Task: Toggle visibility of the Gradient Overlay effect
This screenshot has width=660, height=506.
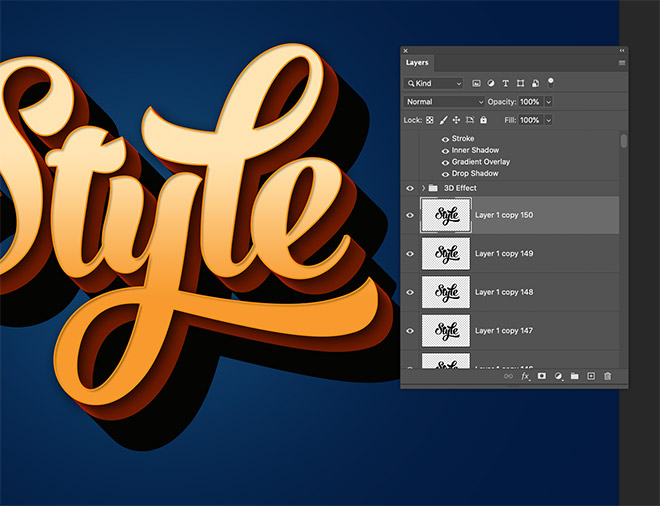Action: pos(445,162)
